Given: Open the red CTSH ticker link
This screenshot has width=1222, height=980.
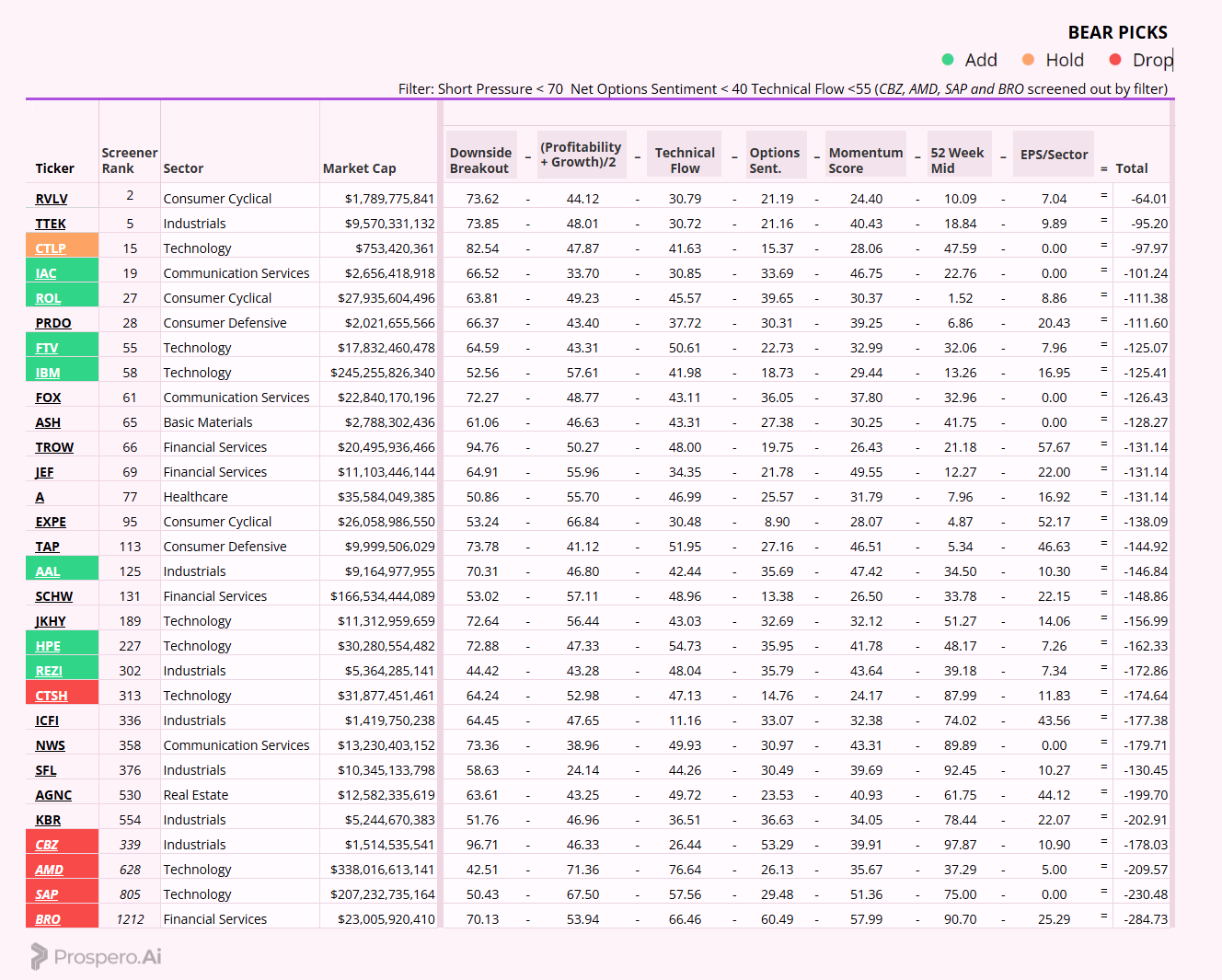Looking at the screenshot, I should click(52, 696).
